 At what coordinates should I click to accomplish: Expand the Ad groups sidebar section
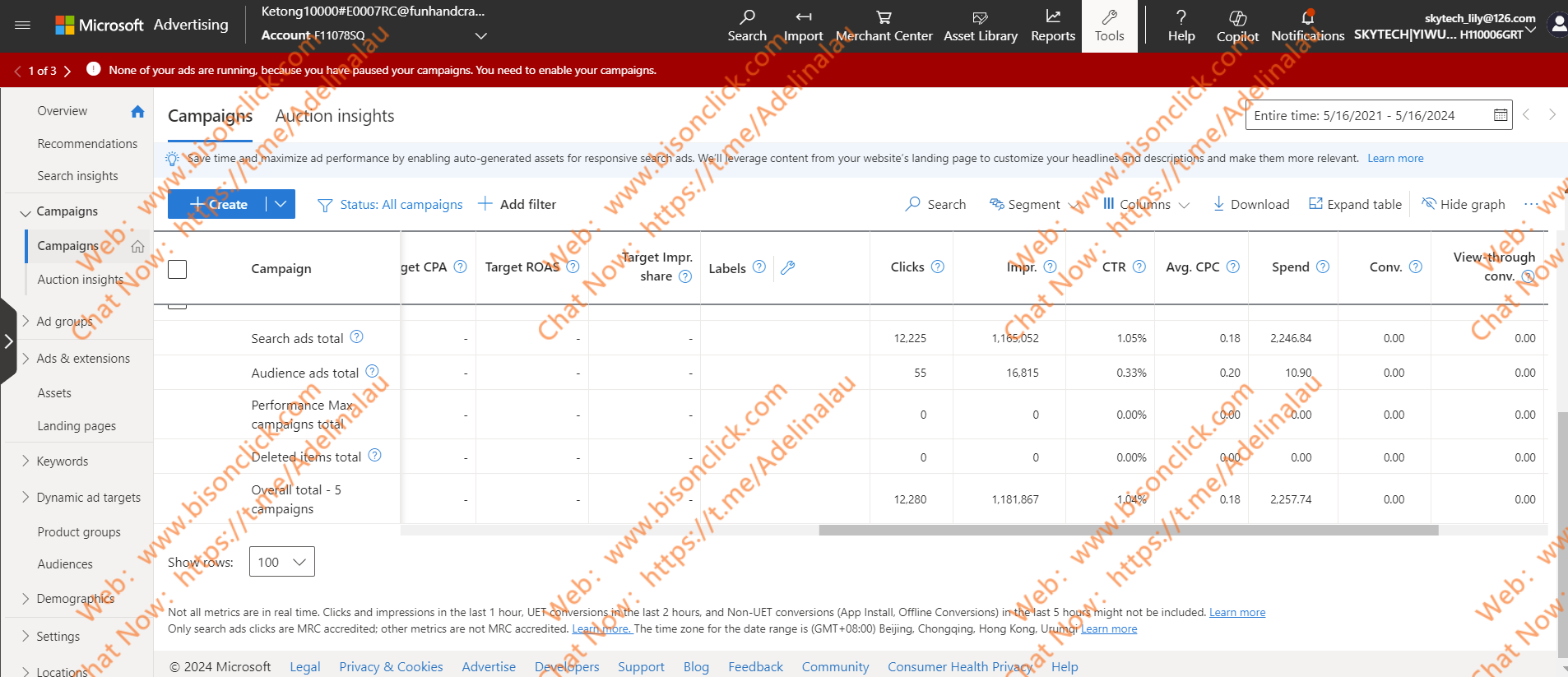(26, 321)
